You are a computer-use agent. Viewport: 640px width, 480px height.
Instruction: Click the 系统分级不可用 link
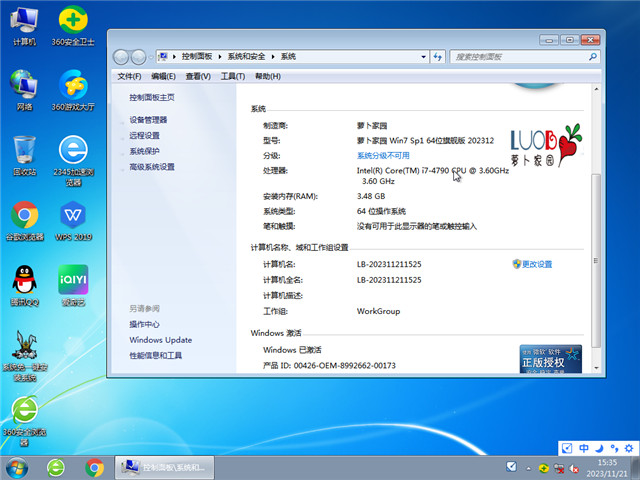[x=383, y=156]
